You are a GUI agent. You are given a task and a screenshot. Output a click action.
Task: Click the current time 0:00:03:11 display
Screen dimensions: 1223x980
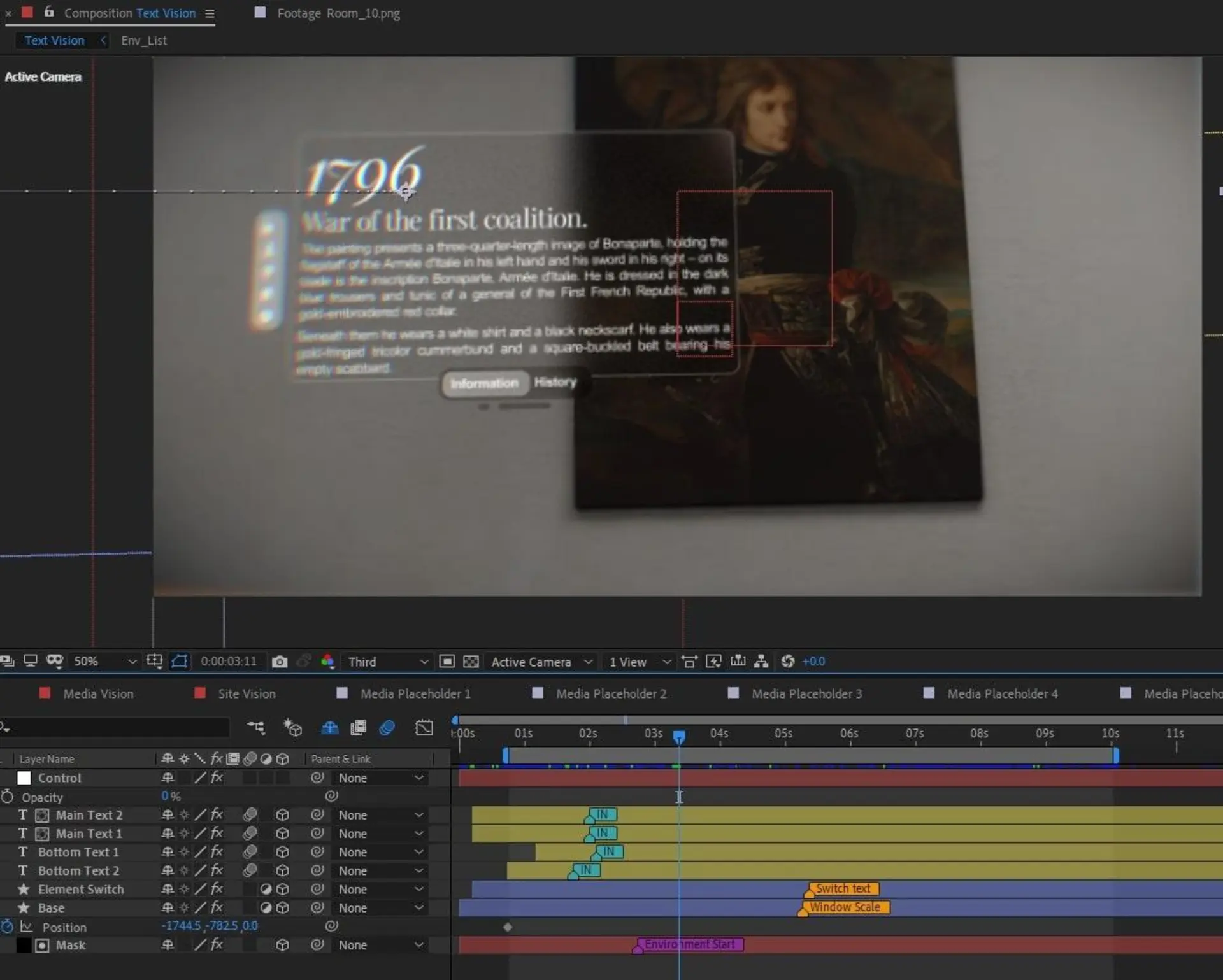coord(228,661)
